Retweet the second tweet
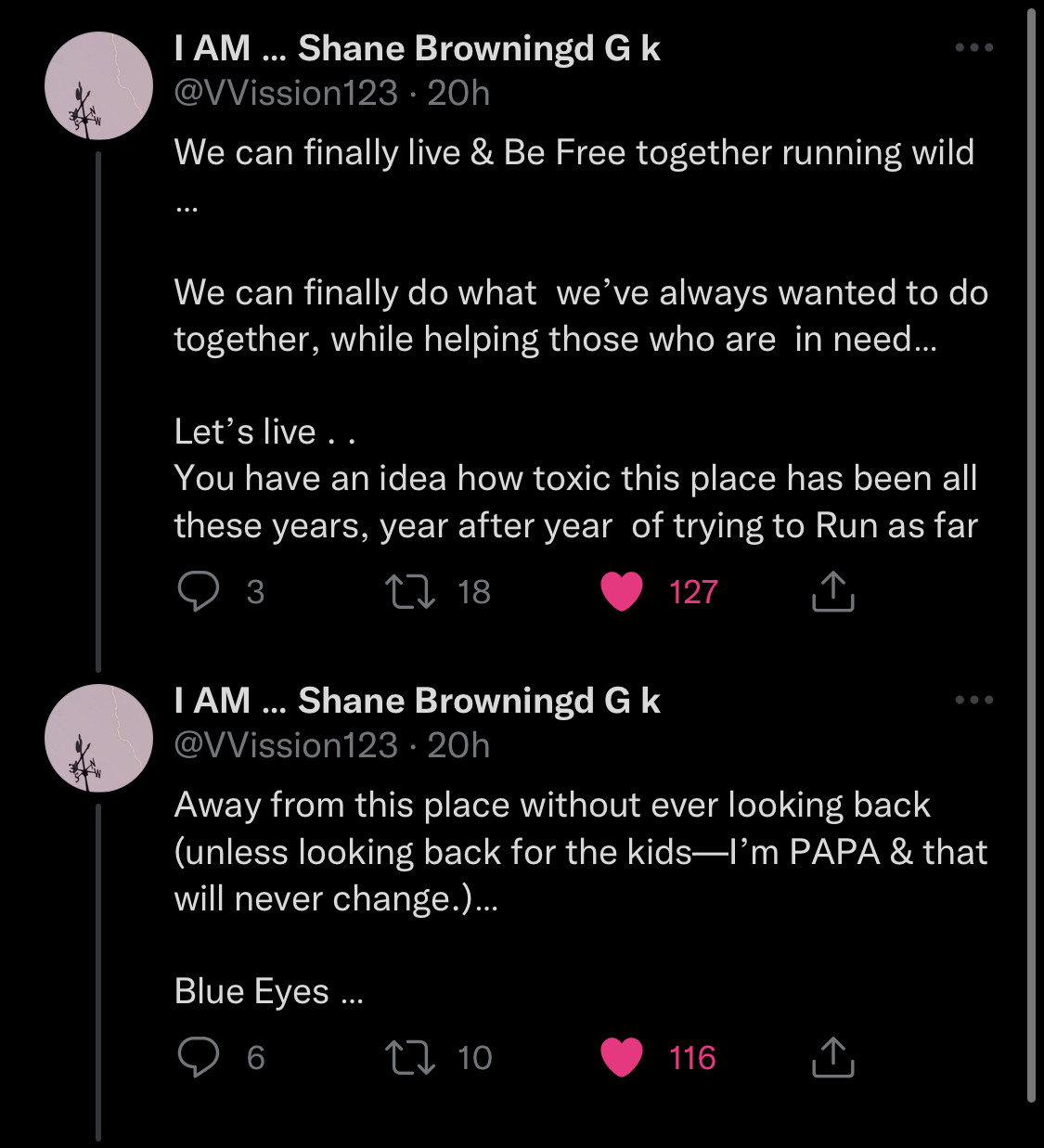 pos(410,1057)
